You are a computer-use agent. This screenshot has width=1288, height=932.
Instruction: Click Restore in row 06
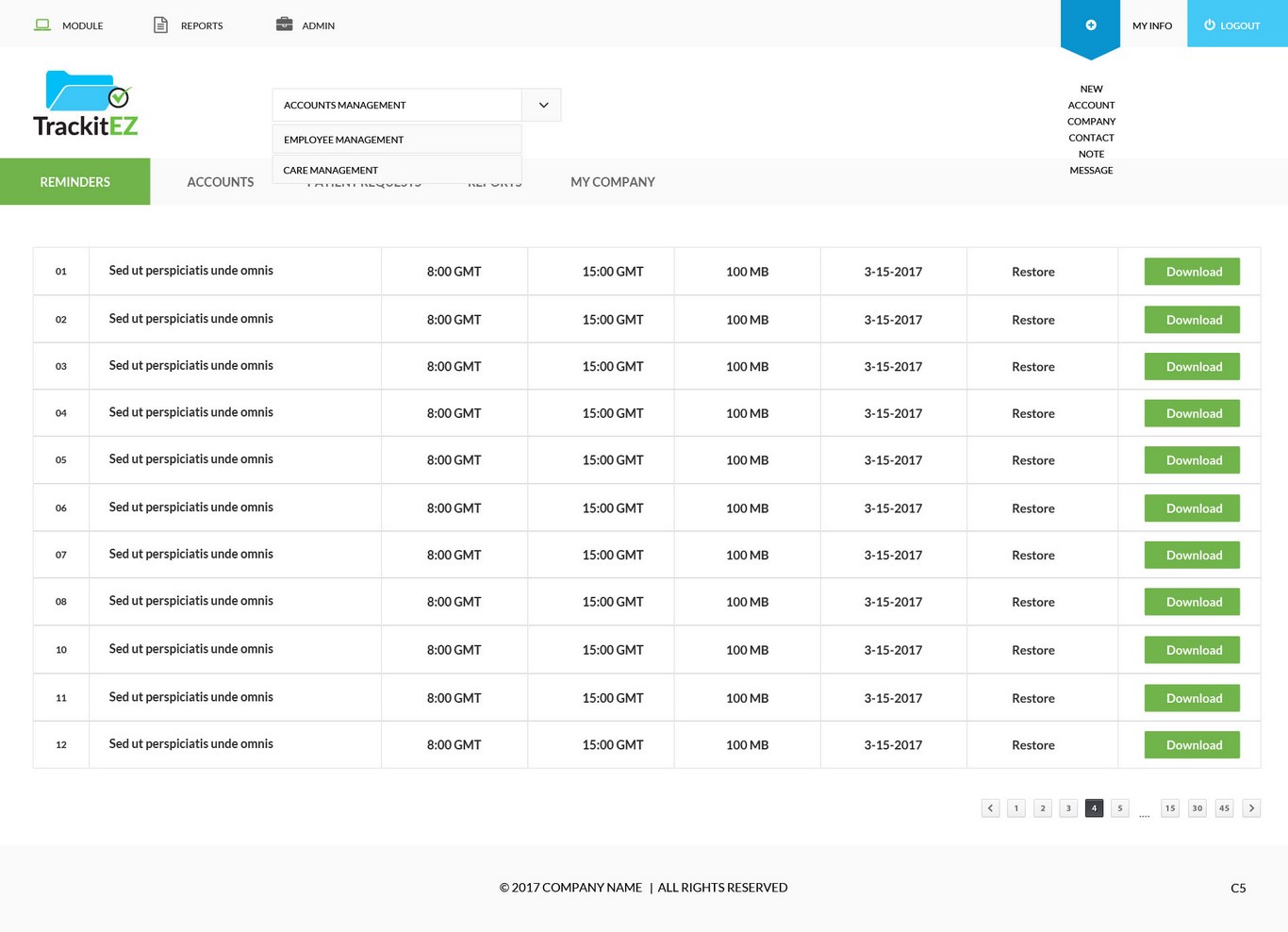click(1033, 508)
